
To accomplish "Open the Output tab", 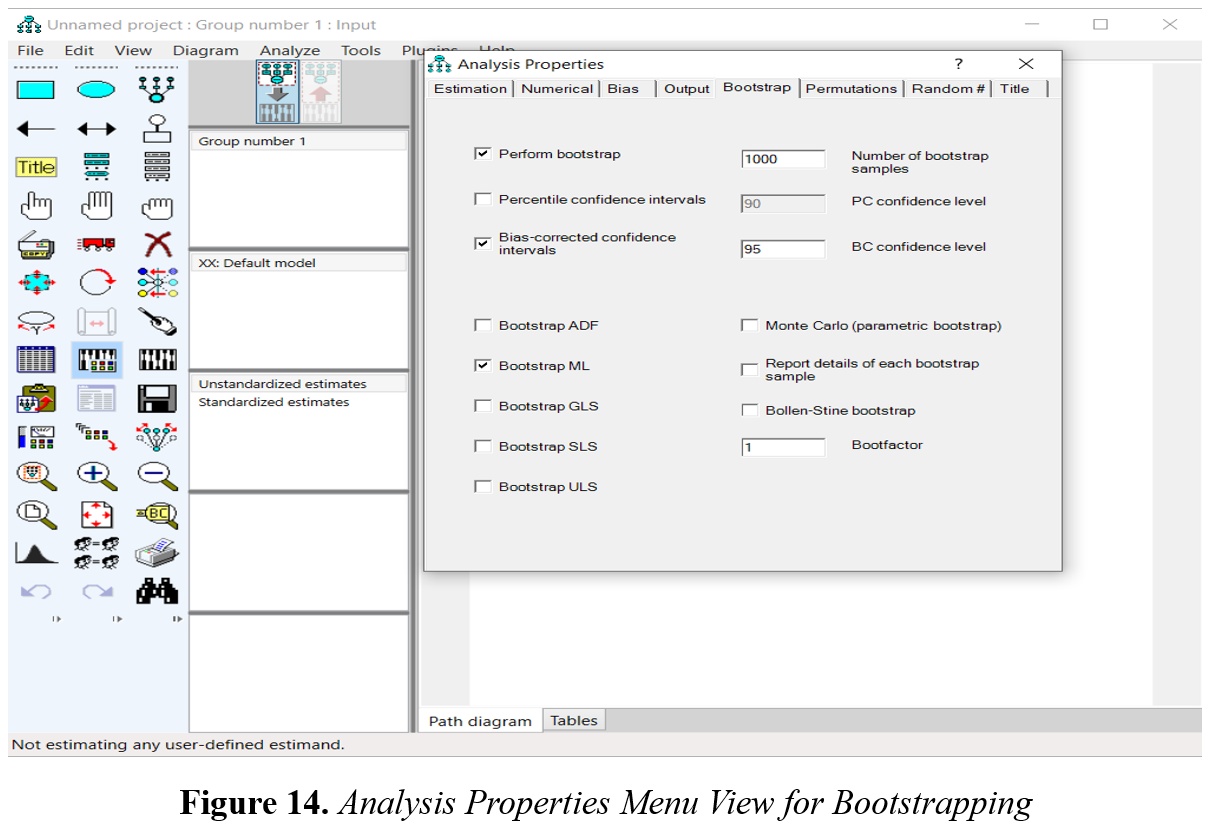I will click(687, 88).
